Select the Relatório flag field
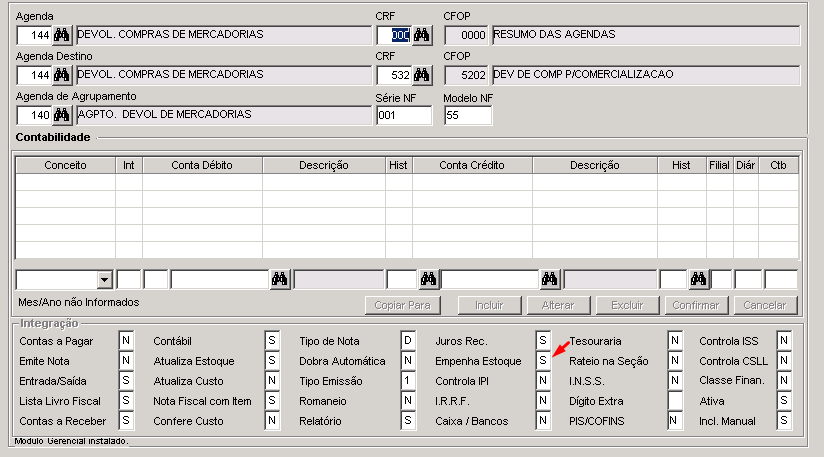This screenshot has height=457, width=824. pos(408,420)
